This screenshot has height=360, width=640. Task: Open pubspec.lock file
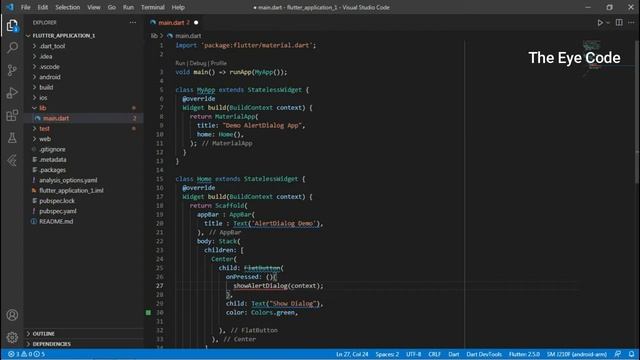pos(57,201)
